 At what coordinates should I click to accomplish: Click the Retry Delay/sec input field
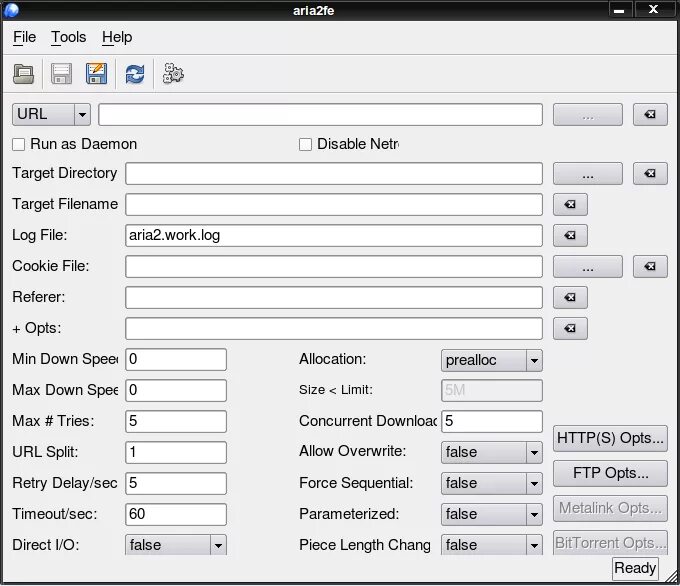(x=176, y=483)
